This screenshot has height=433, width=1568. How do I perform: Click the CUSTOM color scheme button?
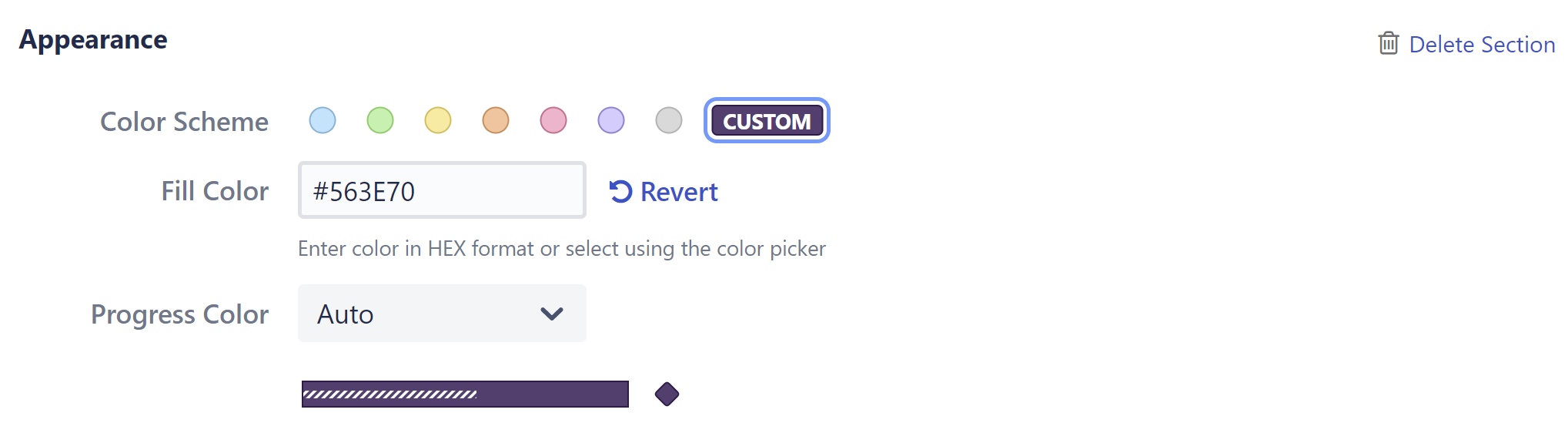pos(767,121)
